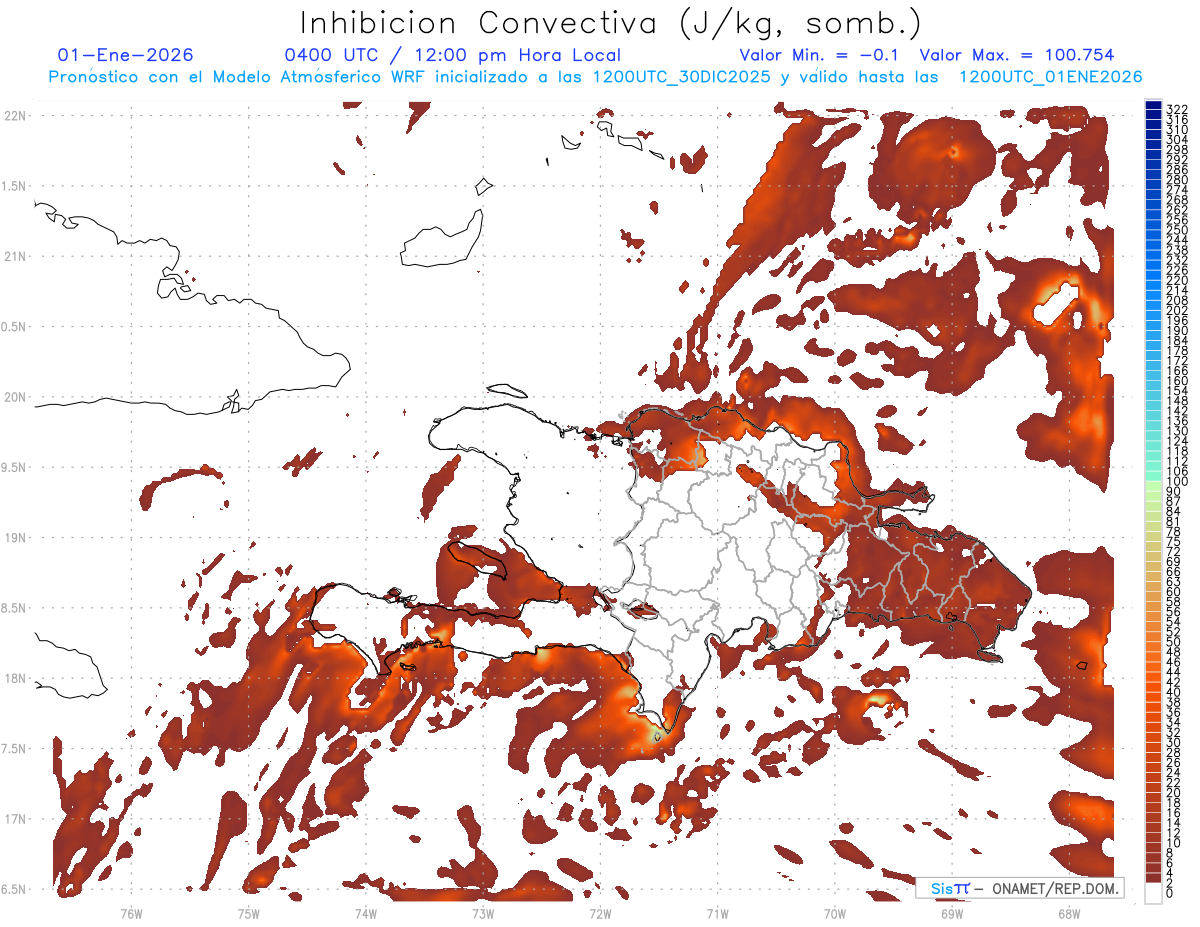This screenshot has height=927, width=1200.
Task: Click the '0.5N' latitude label
Action: point(15,327)
